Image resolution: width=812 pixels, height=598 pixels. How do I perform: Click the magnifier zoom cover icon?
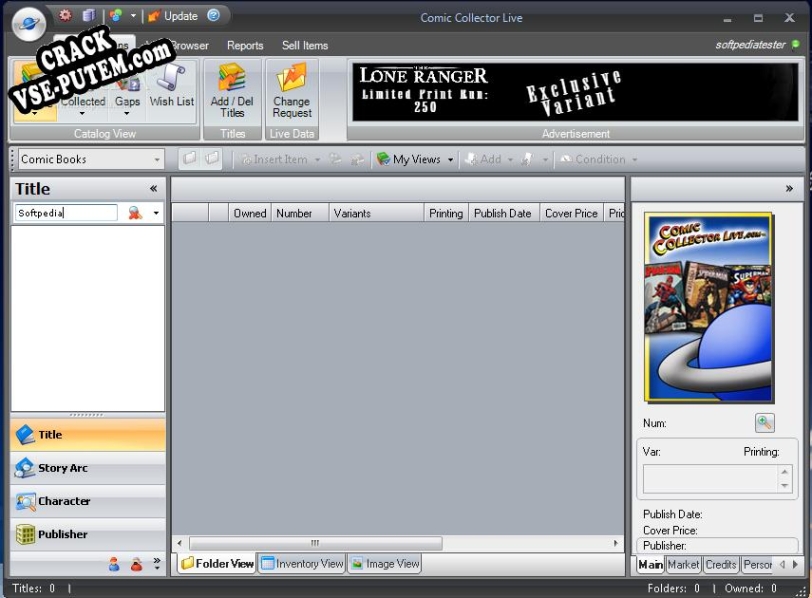coord(764,422)
